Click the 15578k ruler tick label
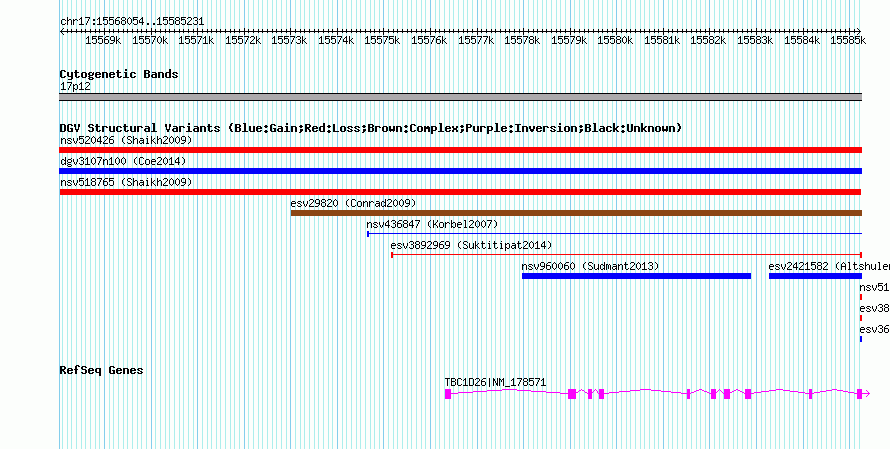This screenshot has width=890, height=449. [522, 40]
